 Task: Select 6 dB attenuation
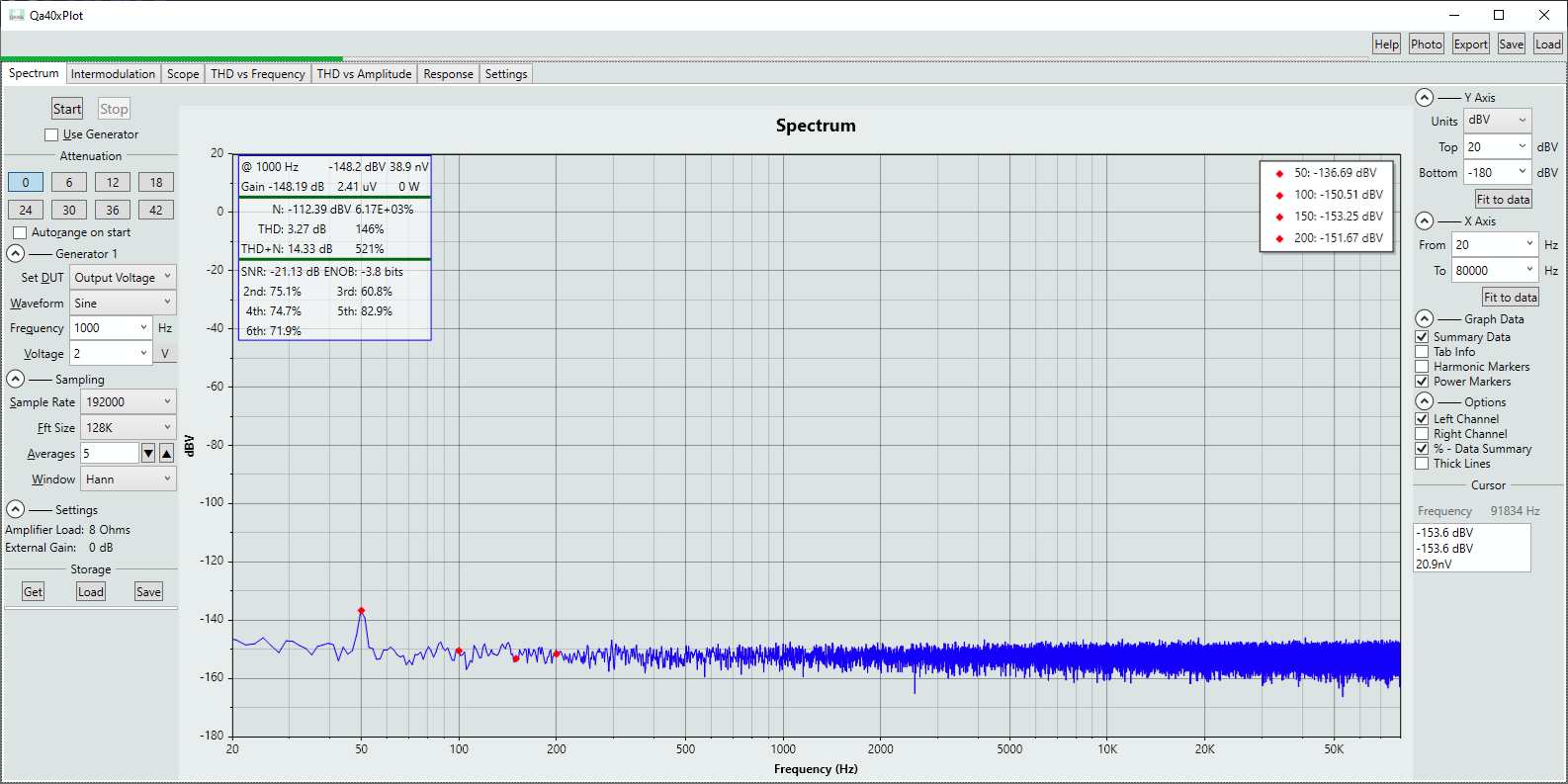pyautogui.click(x=69, y=182)
